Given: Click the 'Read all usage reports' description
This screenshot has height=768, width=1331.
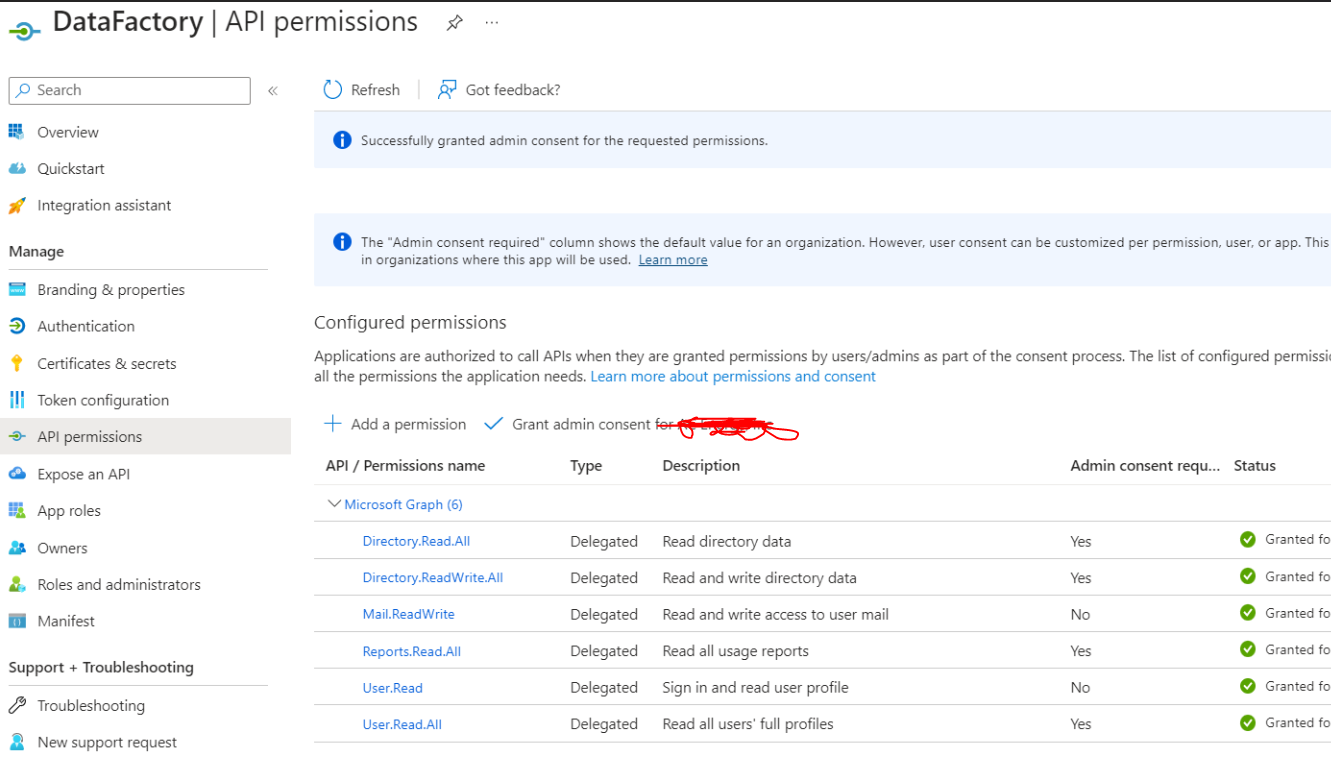Looking at the screenshot, I should (735, 651).
